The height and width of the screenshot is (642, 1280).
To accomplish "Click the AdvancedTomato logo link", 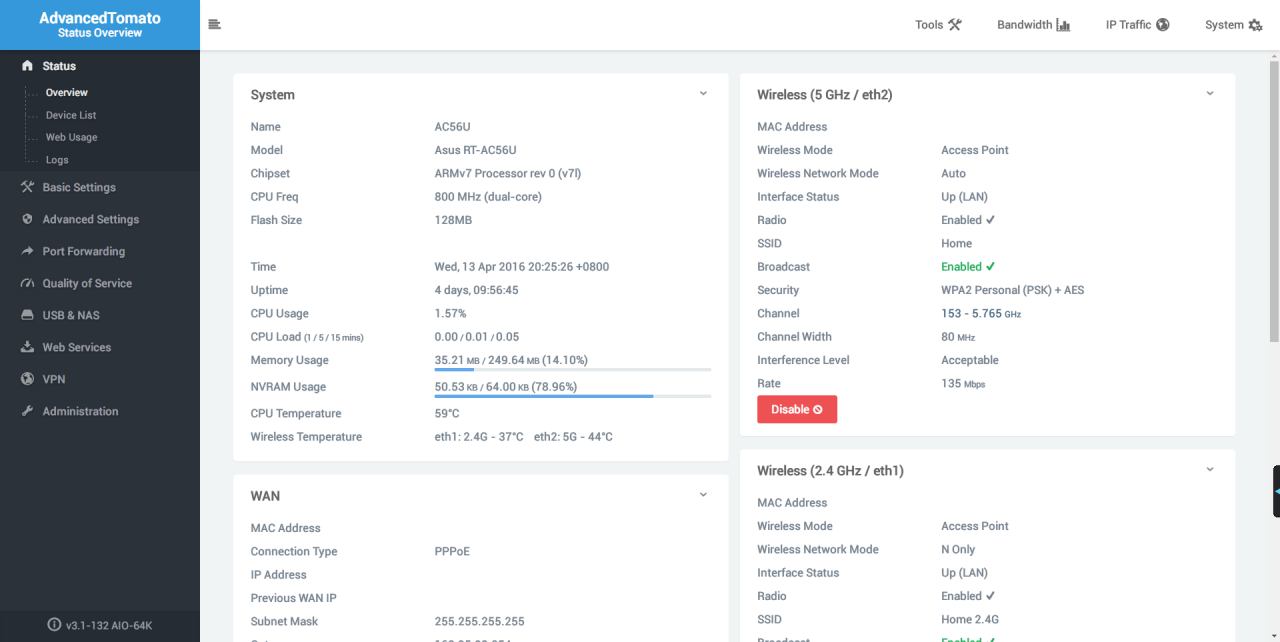I will [x=100, y=25].
